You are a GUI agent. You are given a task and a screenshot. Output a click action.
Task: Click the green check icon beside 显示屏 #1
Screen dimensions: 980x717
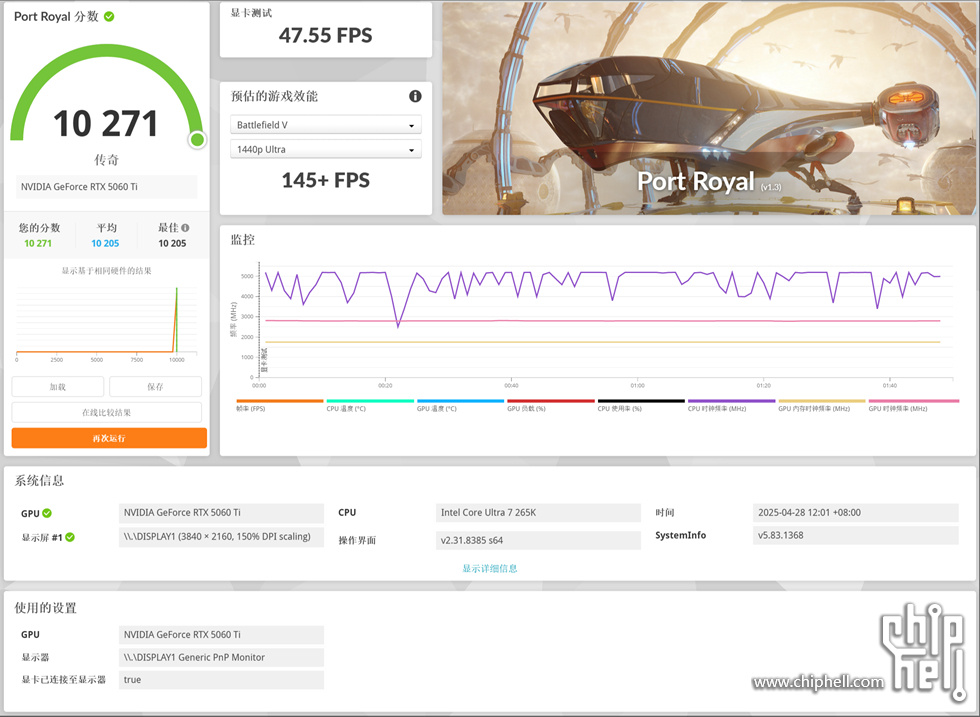pyautogui.click(x=70, y=537)
